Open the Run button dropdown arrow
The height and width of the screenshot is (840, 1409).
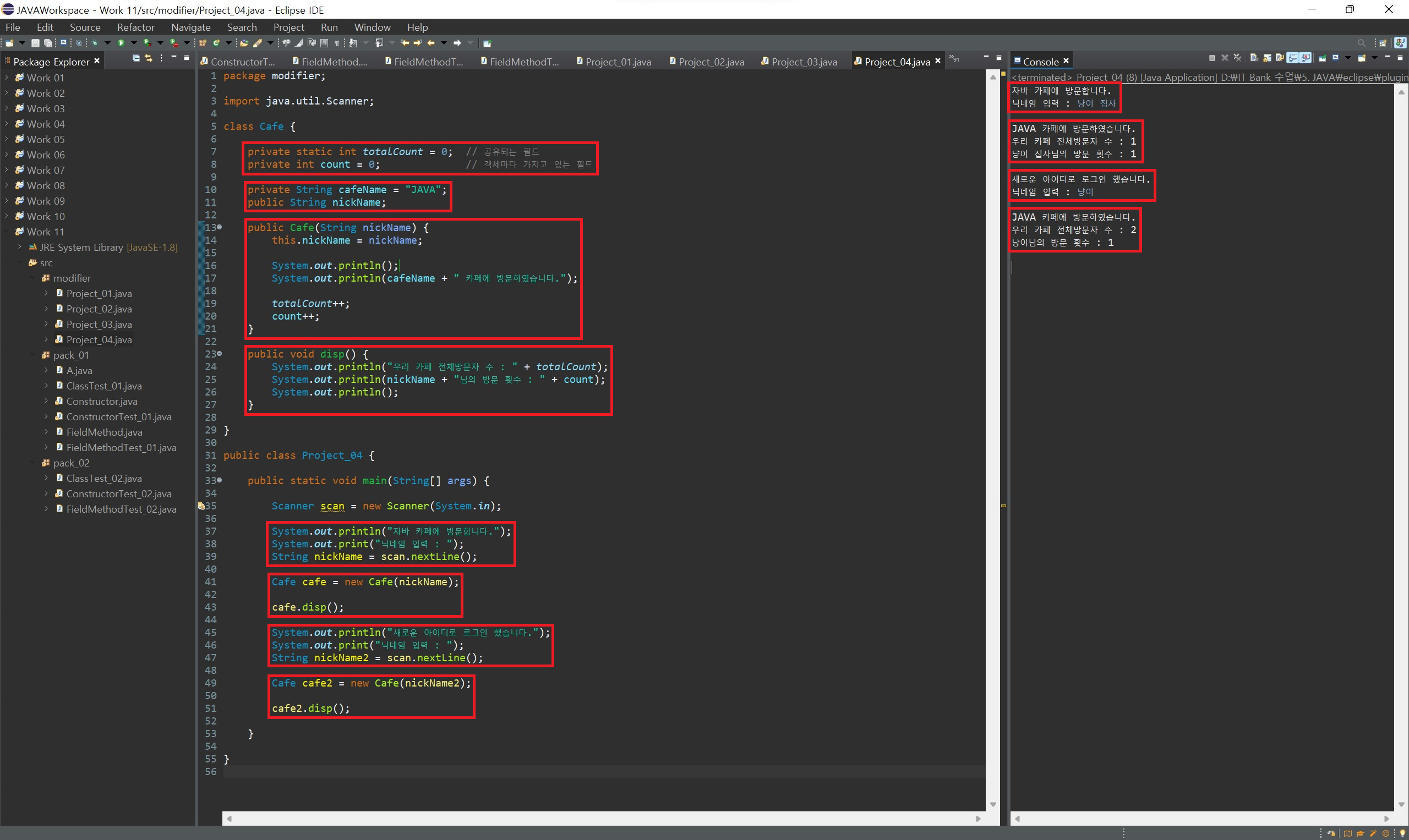click(x=134, y=43)
